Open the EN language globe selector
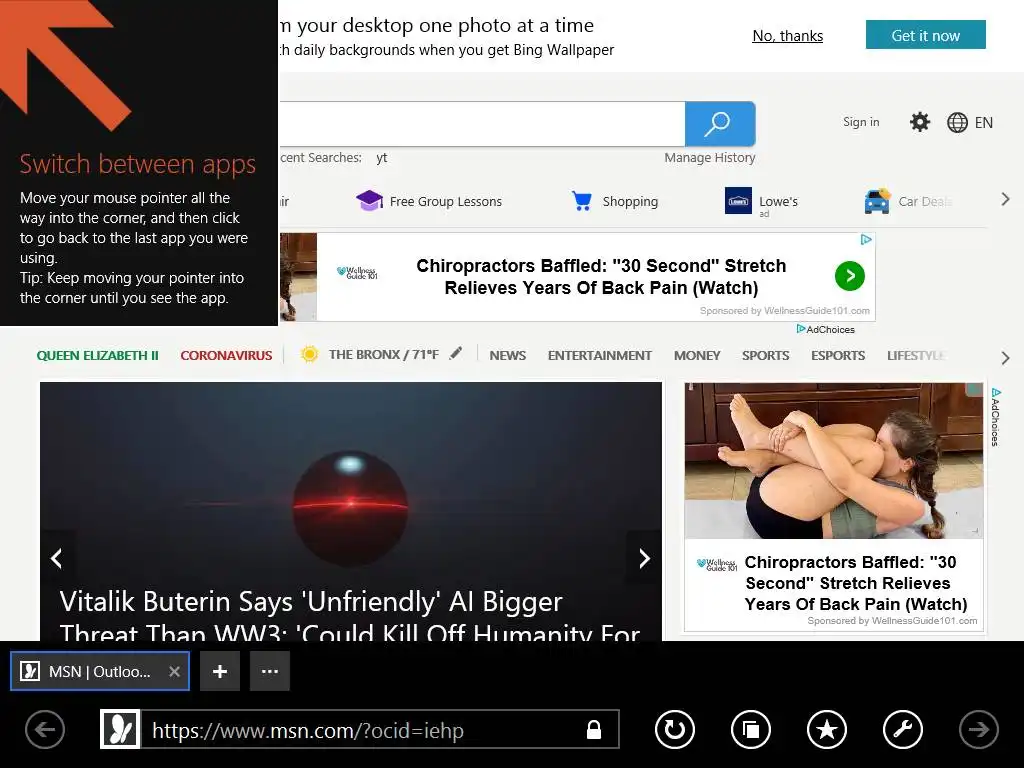Image resolution: width=1024 pixels, height=768 pixels. (x=970, y=123)
